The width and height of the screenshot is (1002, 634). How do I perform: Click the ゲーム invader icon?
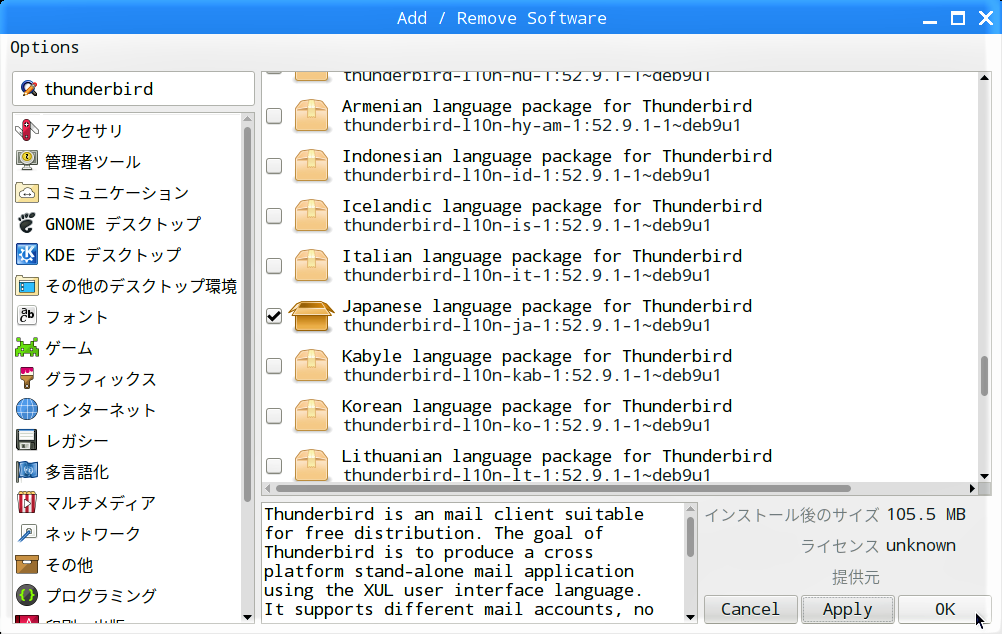(27, 348)
